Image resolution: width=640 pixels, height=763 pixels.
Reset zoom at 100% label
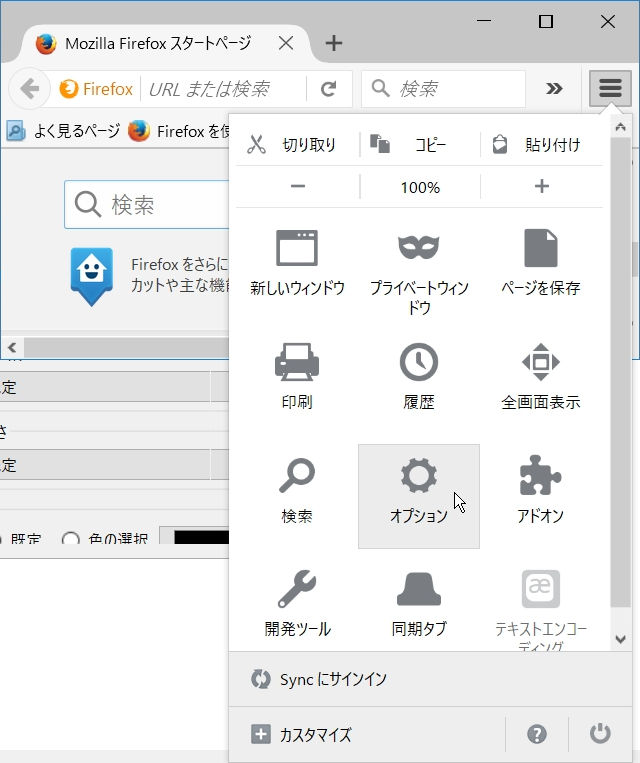point(420,187)
